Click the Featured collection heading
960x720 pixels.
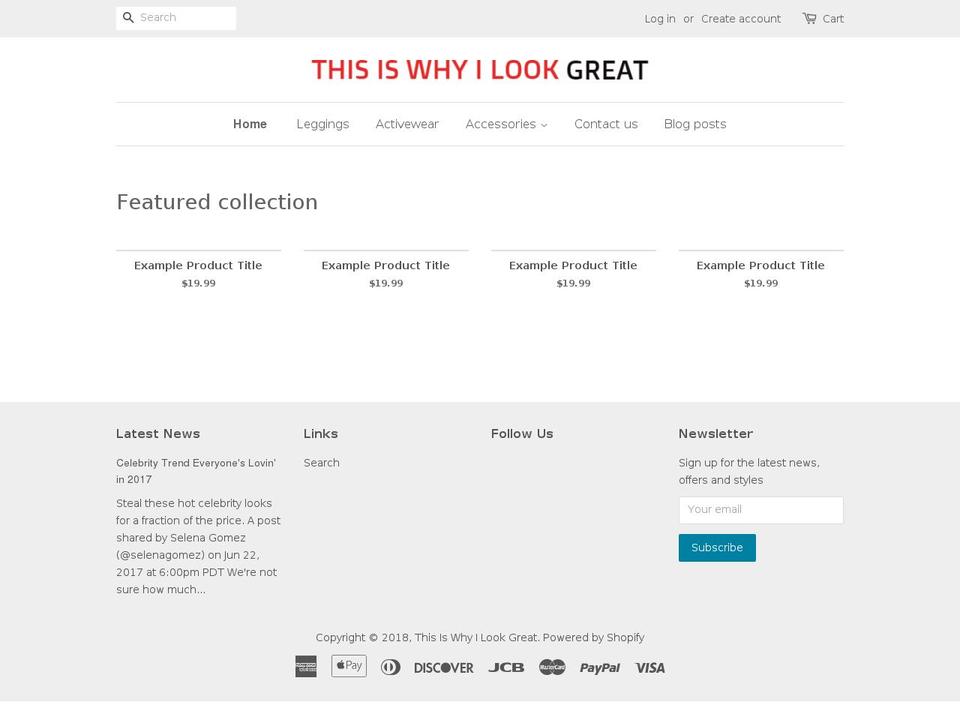pyautogui.click(x=217, y=202)
